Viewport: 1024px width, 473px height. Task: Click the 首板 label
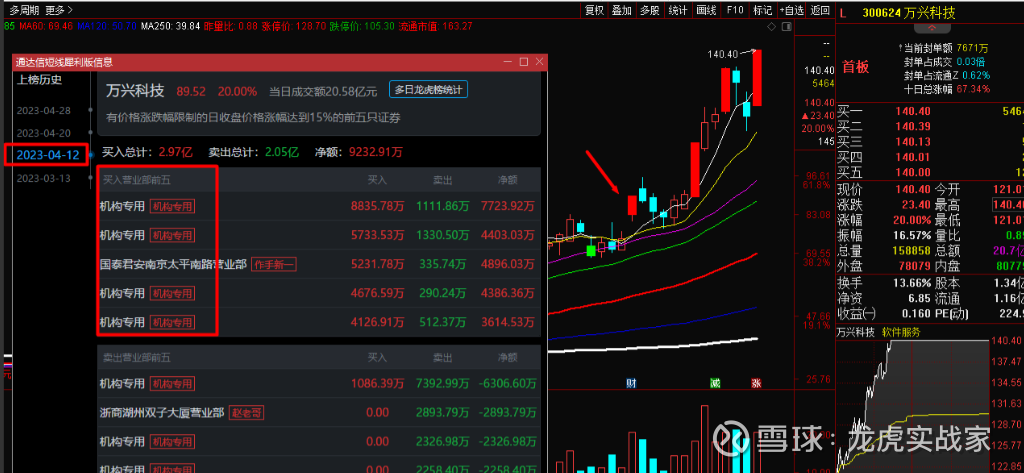(856, 66)
